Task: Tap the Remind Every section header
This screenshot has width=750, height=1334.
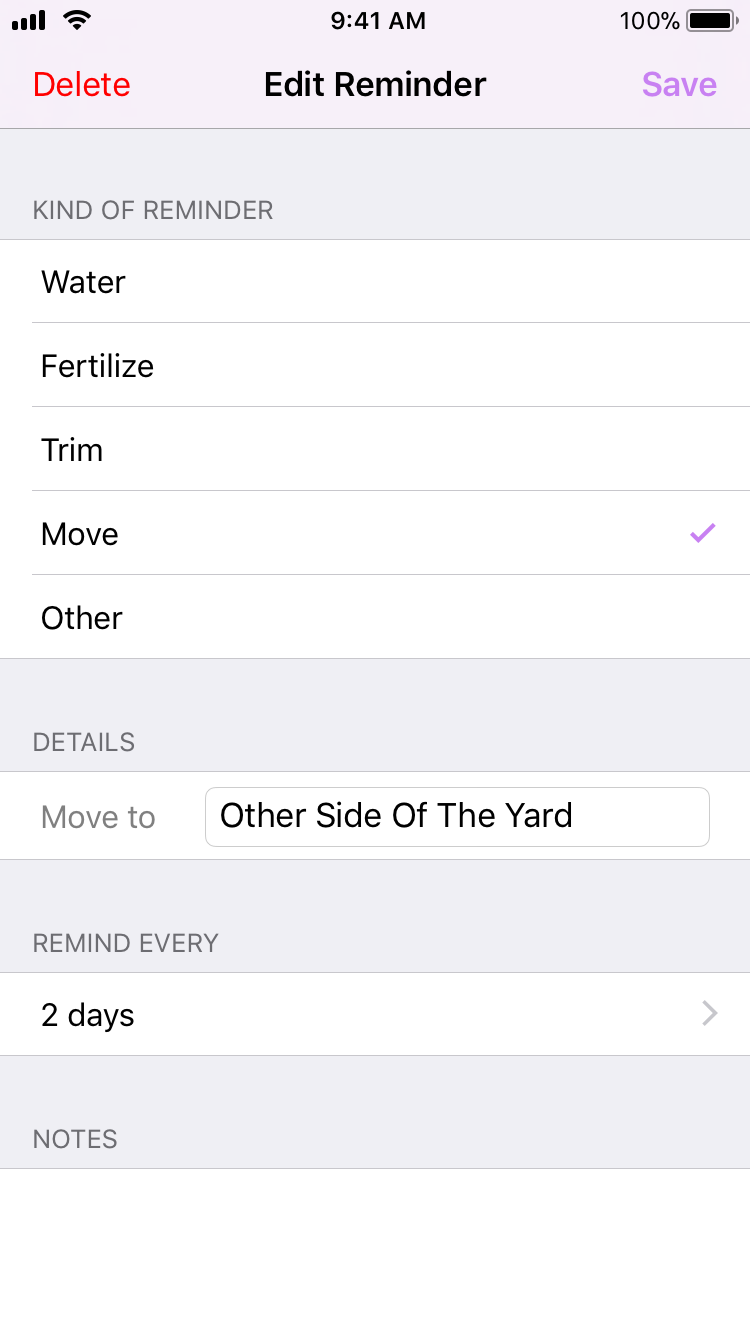Action: [x=126, y=943]
